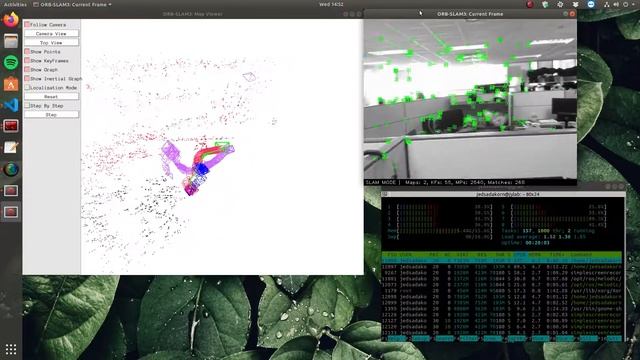Toggle the Show Points checkbox
This screenshot has width=640, height=360.
pos(27,51)
